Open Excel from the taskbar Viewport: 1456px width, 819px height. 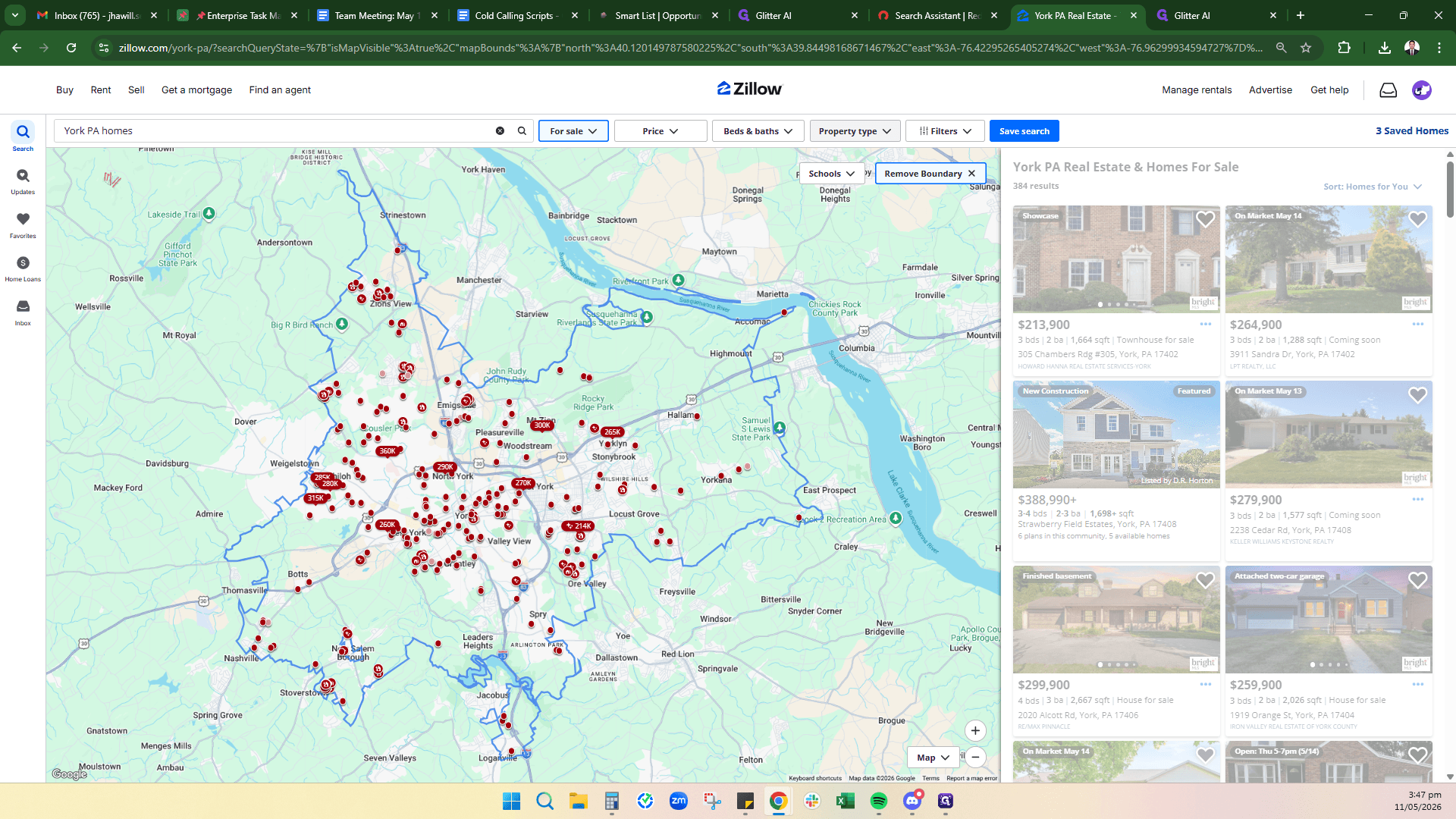[x=845, y=801]
